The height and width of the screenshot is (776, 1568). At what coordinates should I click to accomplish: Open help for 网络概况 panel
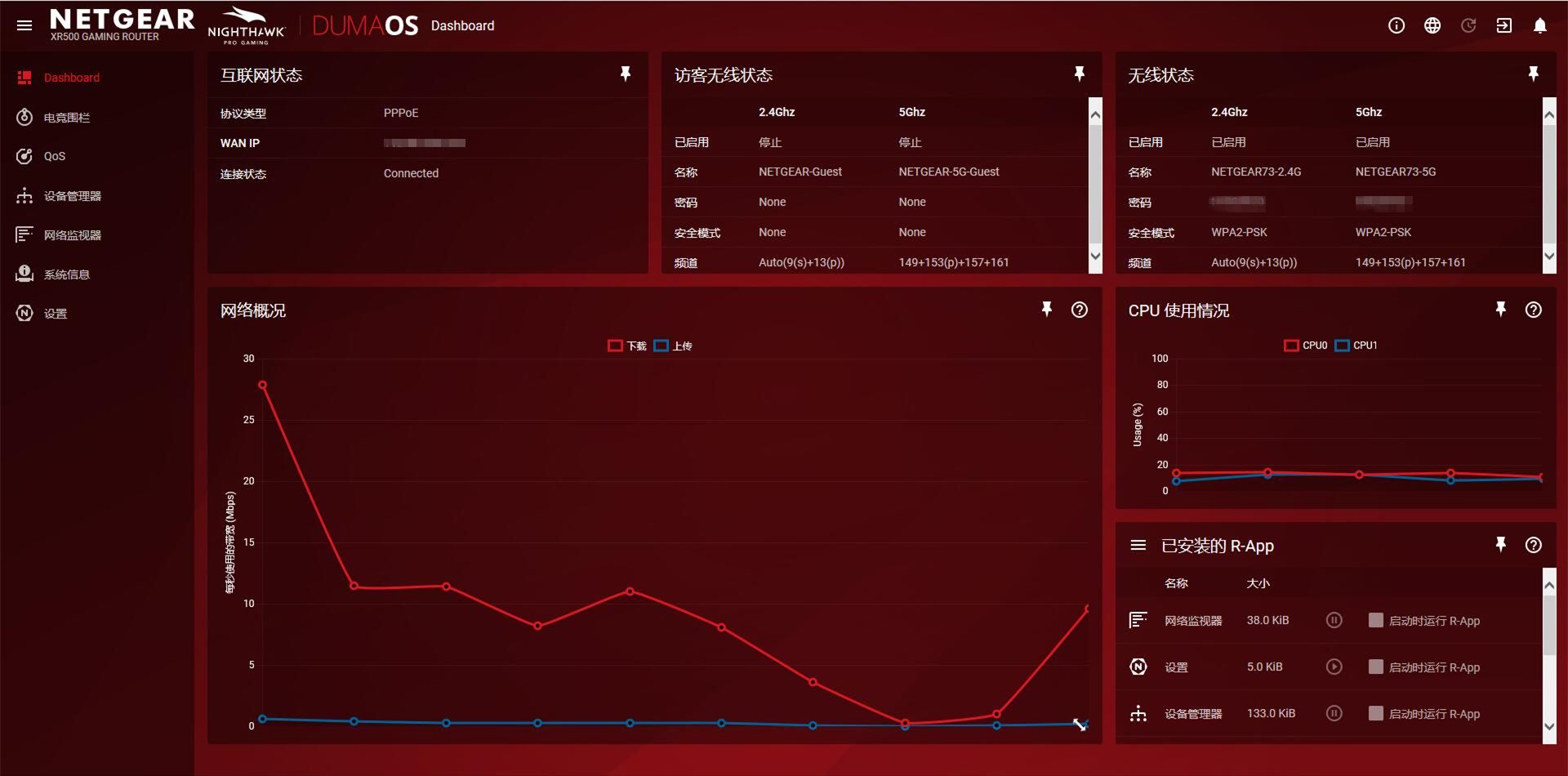click(x=1079, y=310)
